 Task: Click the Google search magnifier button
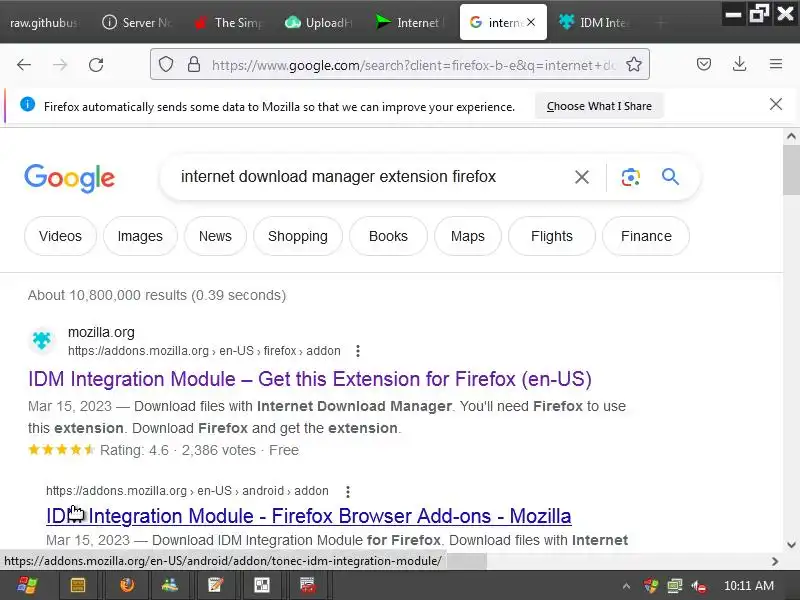670,177
